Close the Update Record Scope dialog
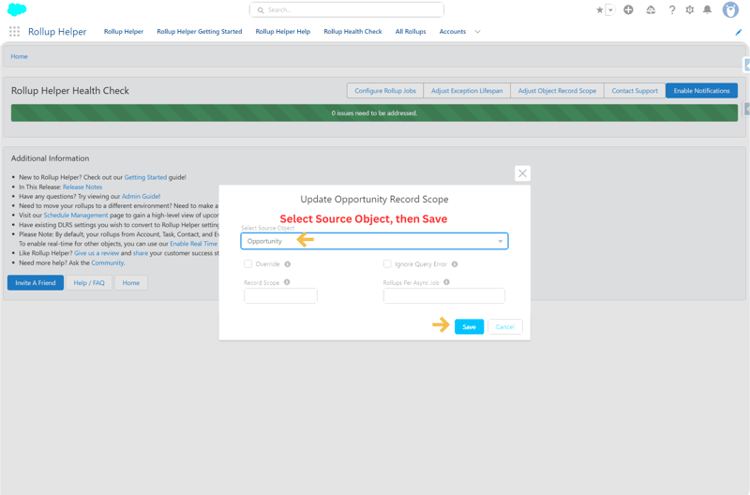 (522, 173)
